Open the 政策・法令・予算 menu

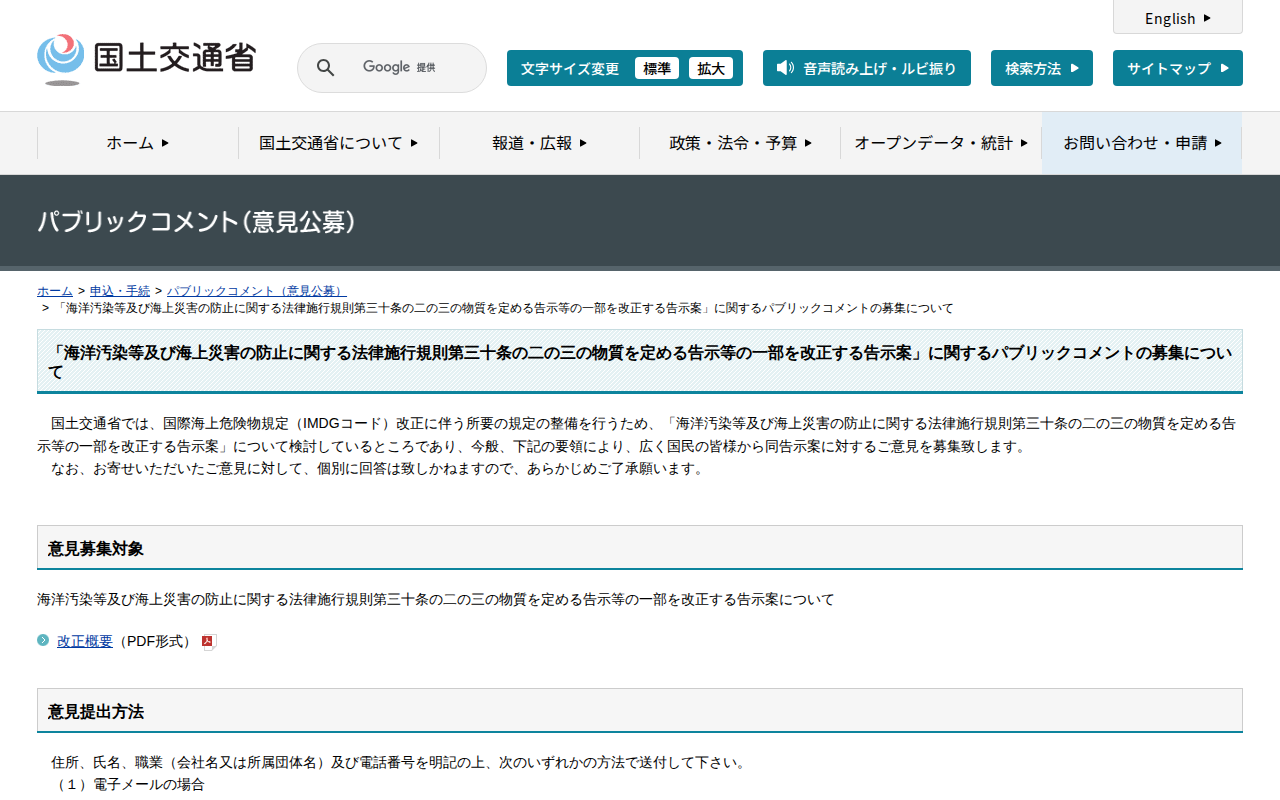click(739, 143)
